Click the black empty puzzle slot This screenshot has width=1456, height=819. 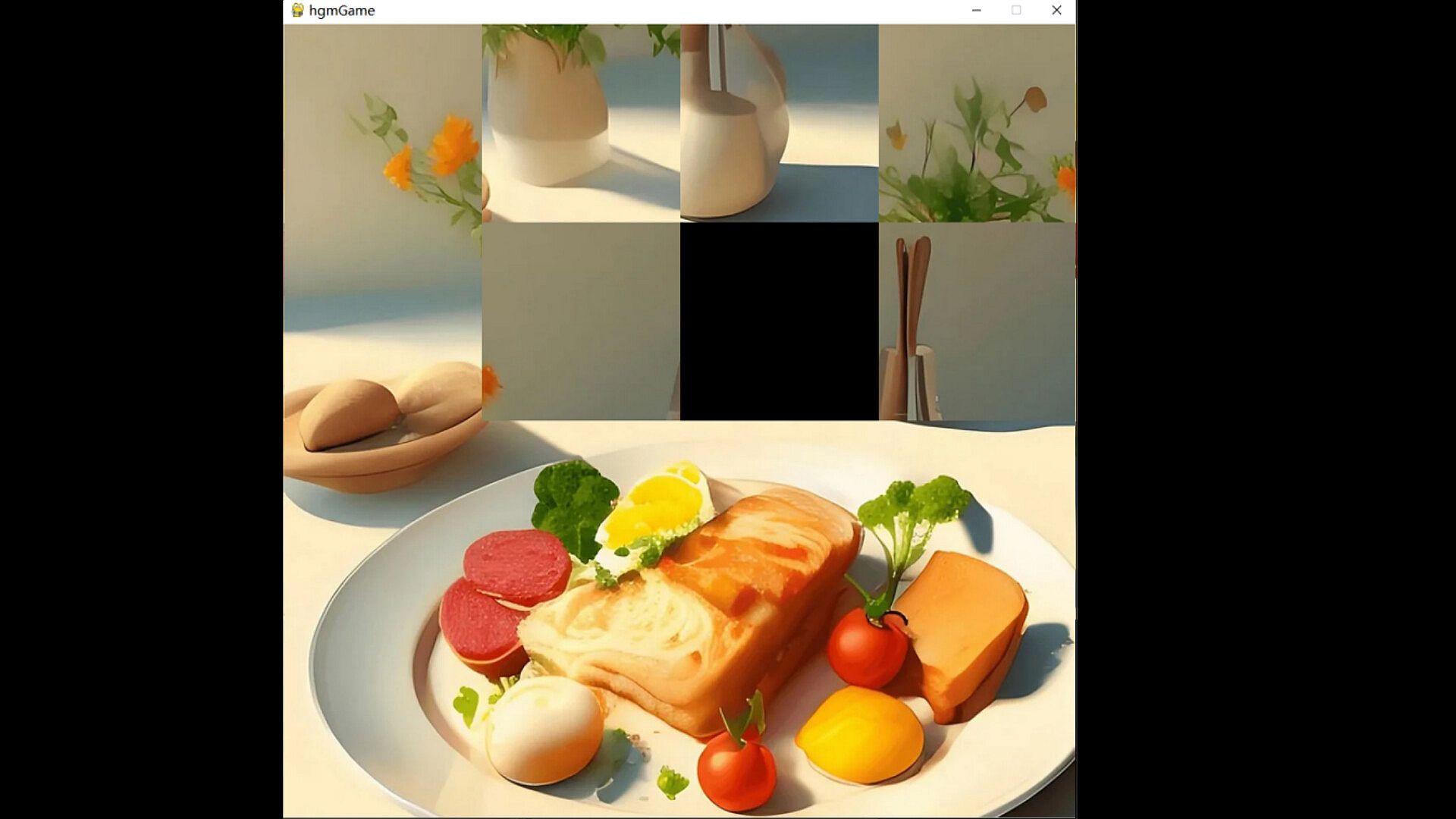[779, 322]
